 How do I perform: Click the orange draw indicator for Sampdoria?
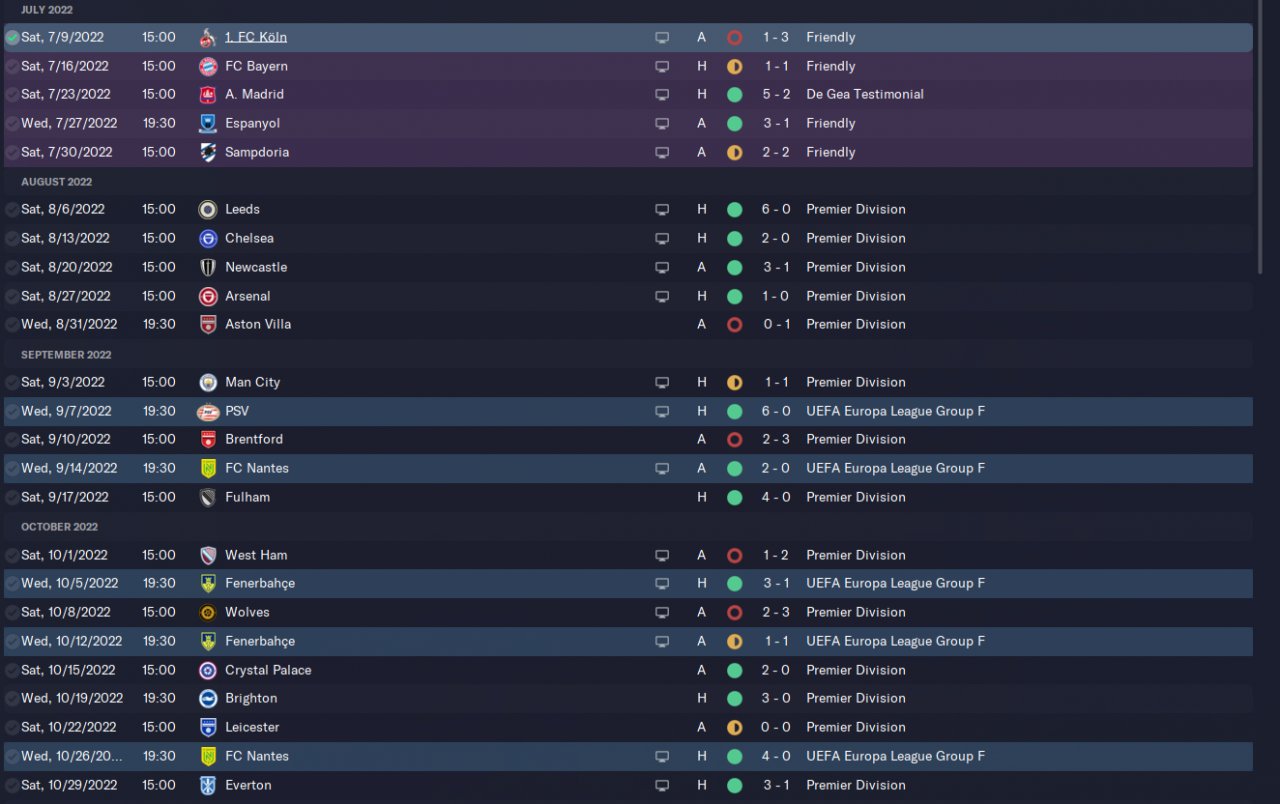tap(734, 153)
